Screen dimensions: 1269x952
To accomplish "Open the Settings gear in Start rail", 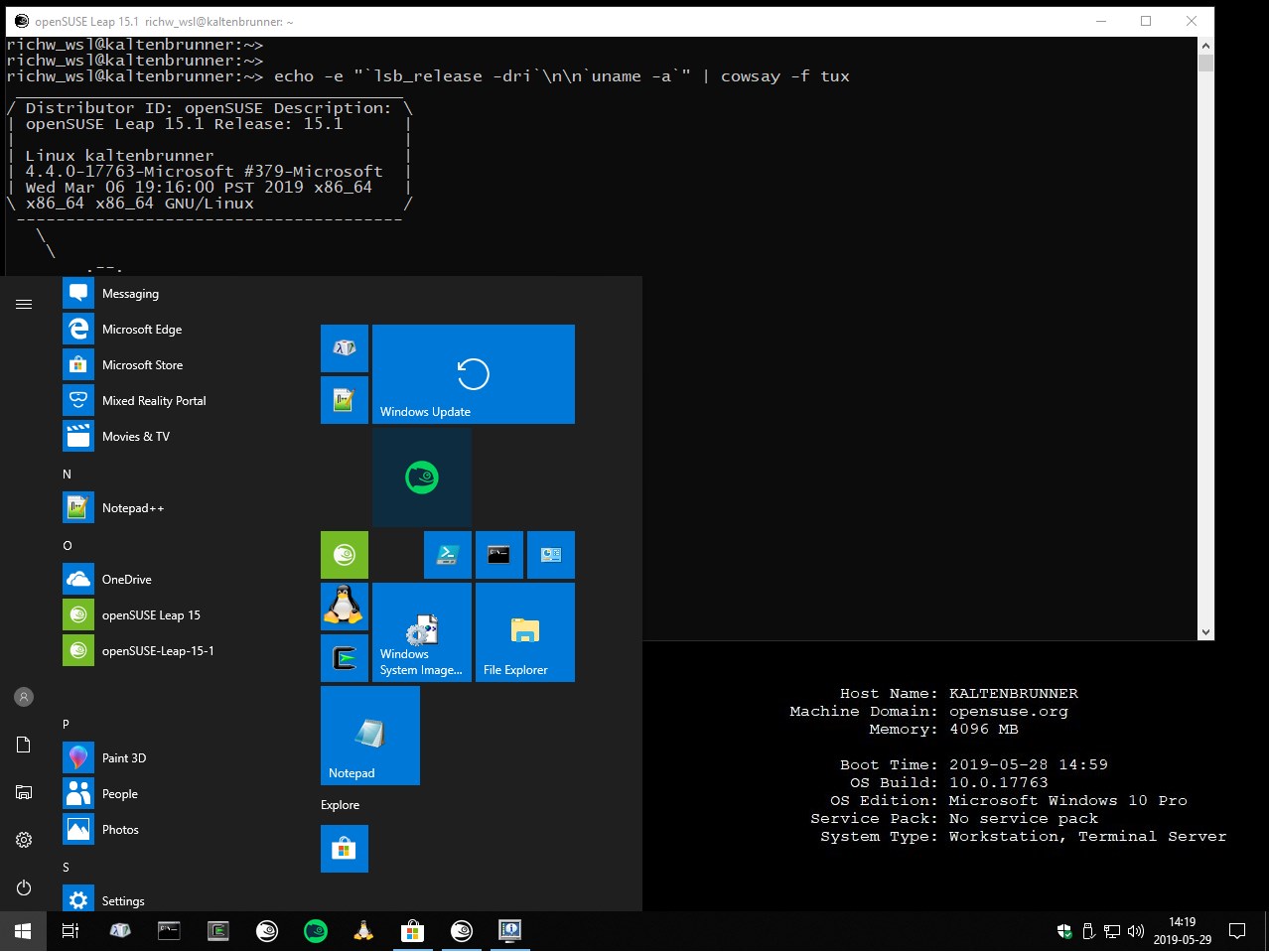I will (24, 840).
